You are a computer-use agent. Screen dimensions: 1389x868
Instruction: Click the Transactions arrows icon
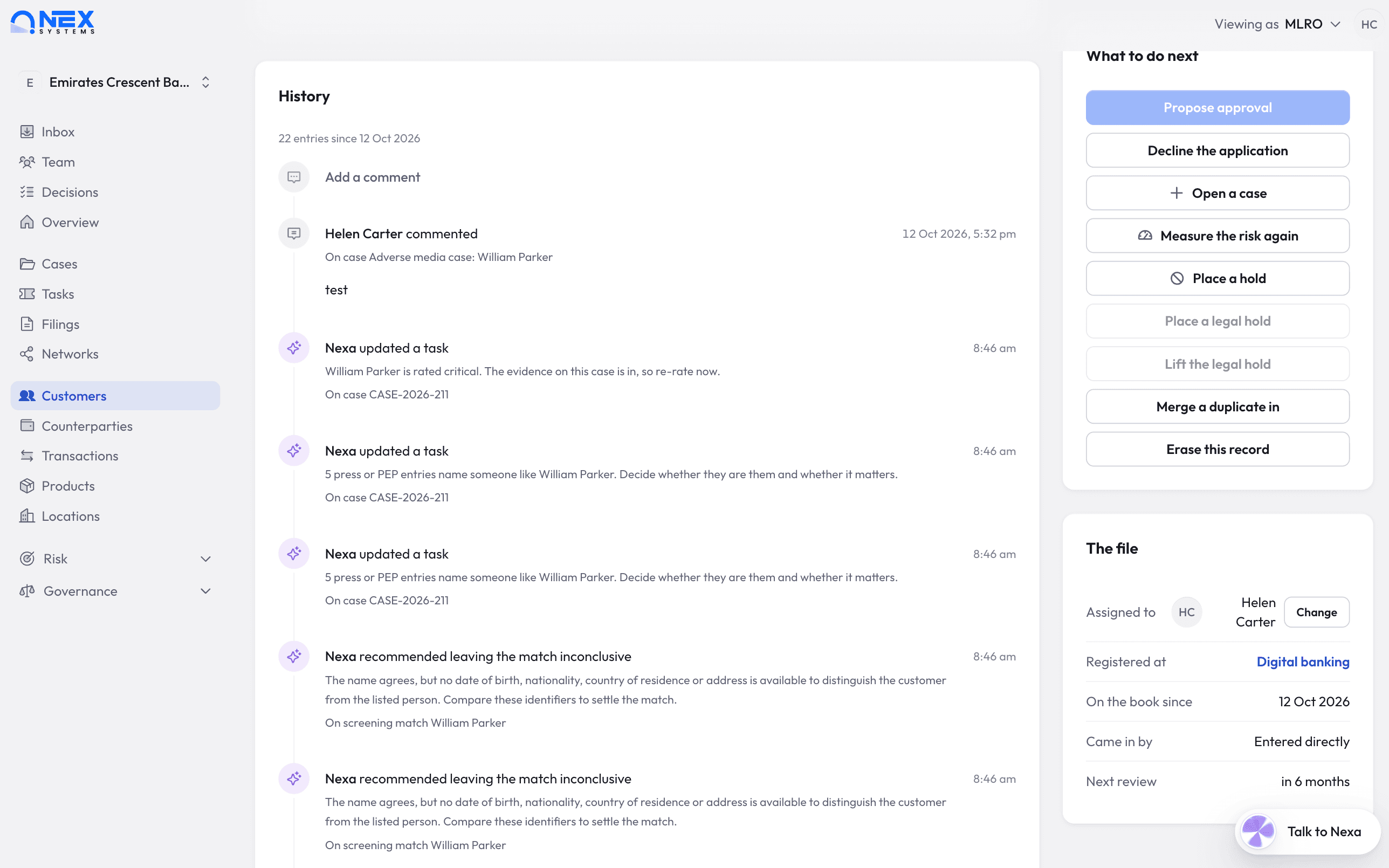coord(27,456)
